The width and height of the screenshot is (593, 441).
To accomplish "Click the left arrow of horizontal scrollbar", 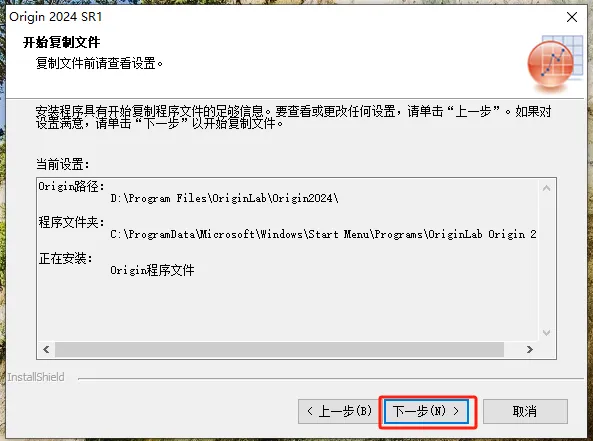I will 46,349.
